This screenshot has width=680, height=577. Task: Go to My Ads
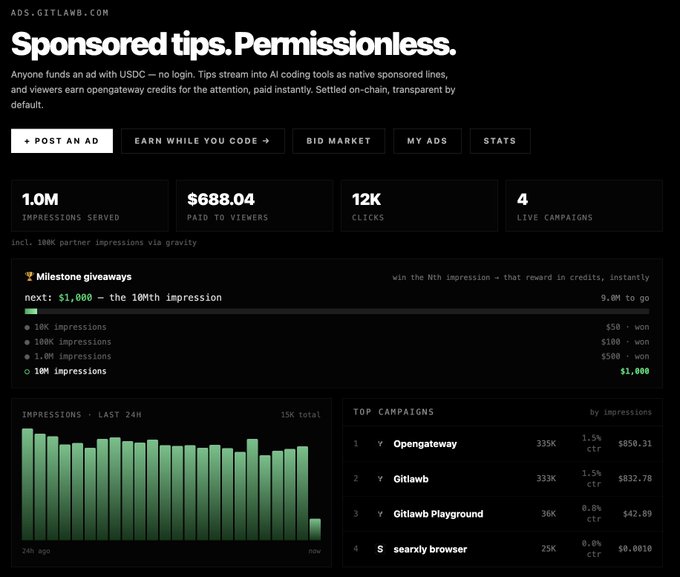point(427,141)
